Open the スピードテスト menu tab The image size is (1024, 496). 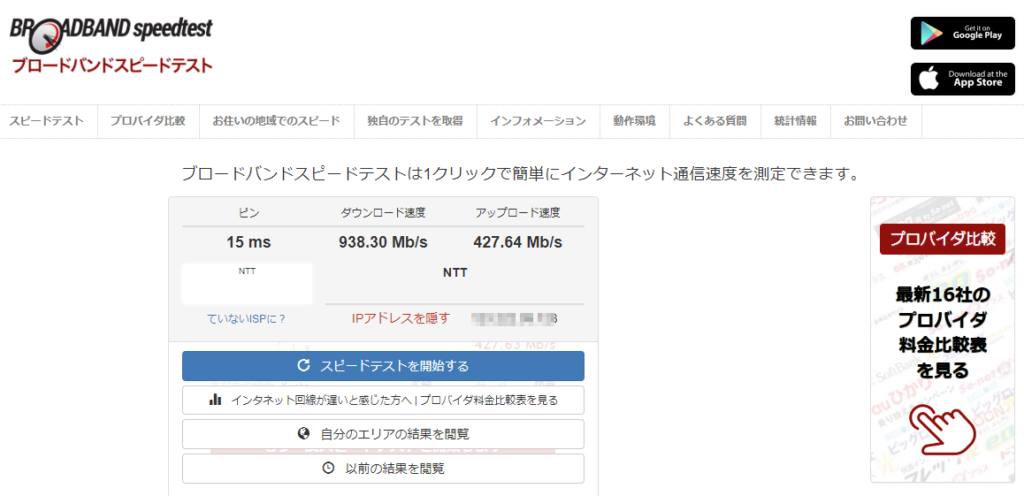click(48, 121)
